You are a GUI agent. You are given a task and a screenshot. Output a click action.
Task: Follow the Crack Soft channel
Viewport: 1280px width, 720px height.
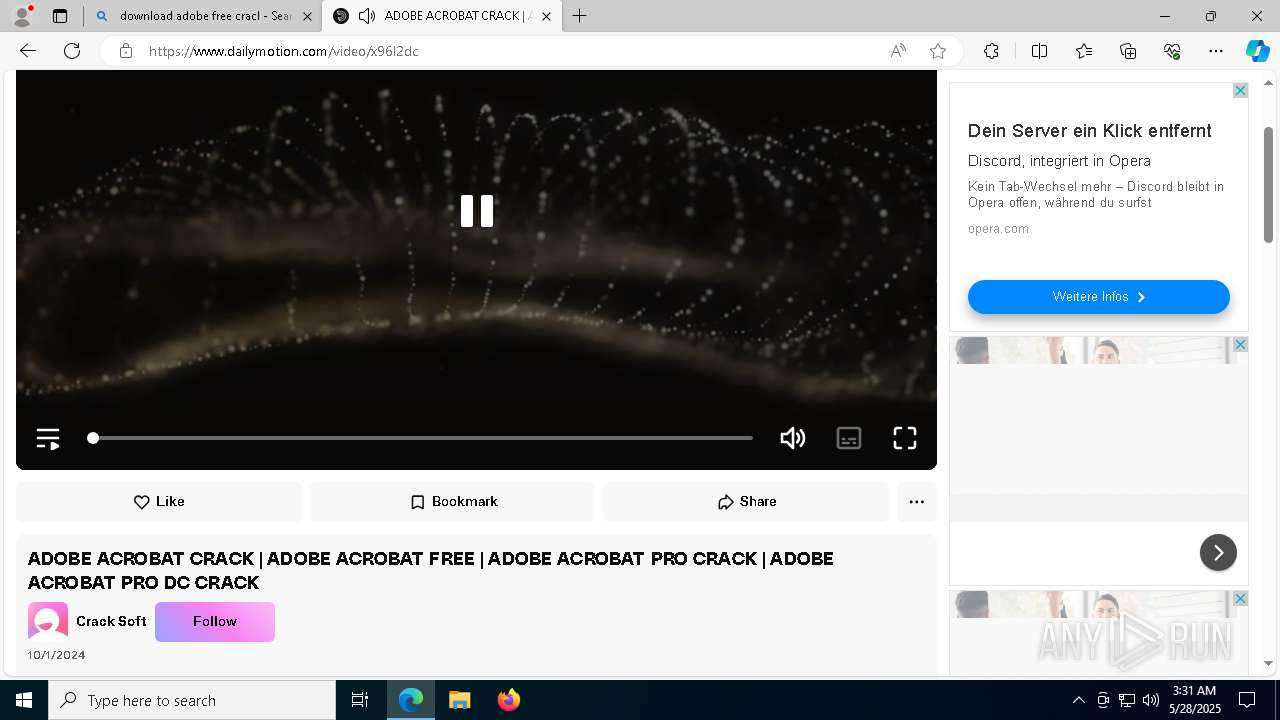(x=215, y=622)
